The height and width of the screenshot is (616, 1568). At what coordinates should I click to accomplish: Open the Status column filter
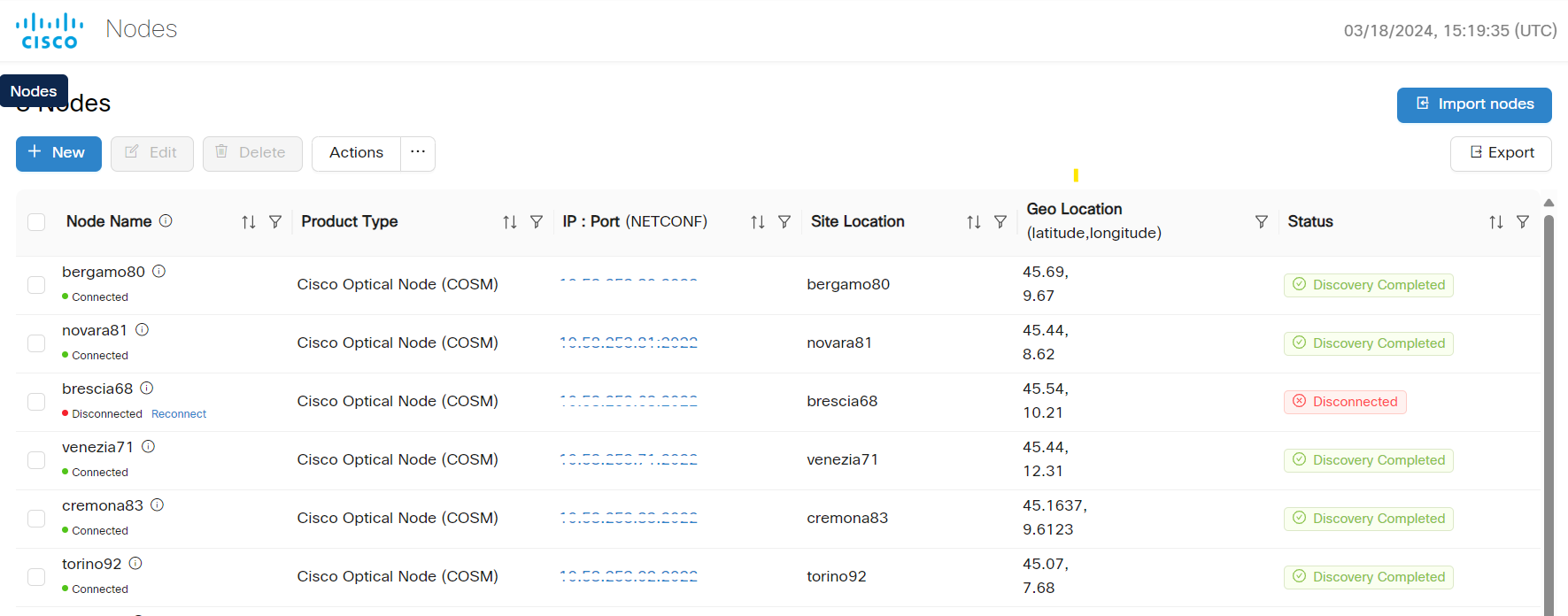tap(1523, 222)
